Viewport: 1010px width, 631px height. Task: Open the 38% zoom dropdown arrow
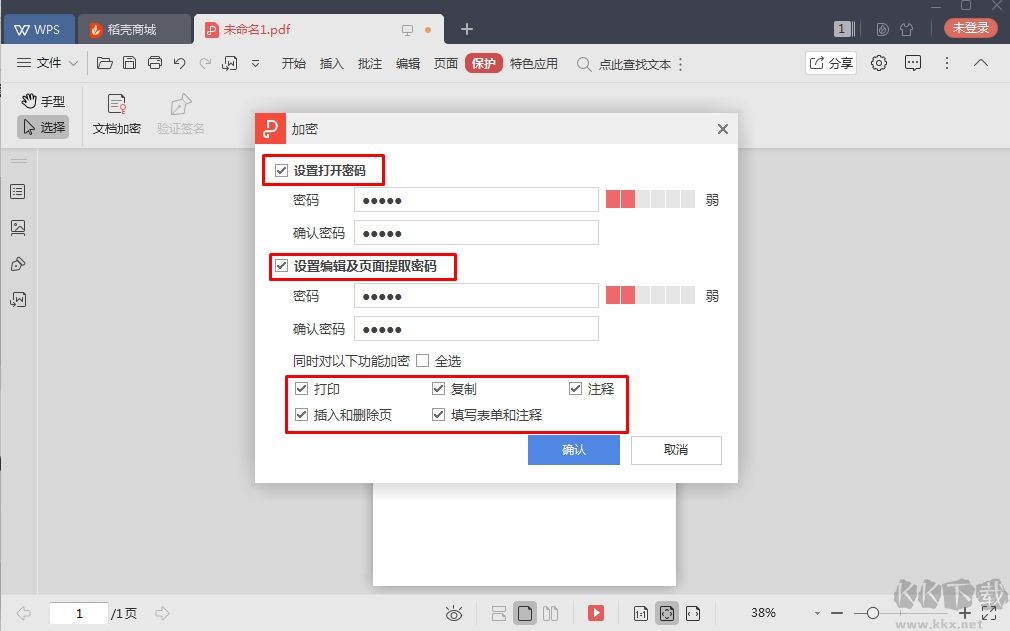point(817,613)
